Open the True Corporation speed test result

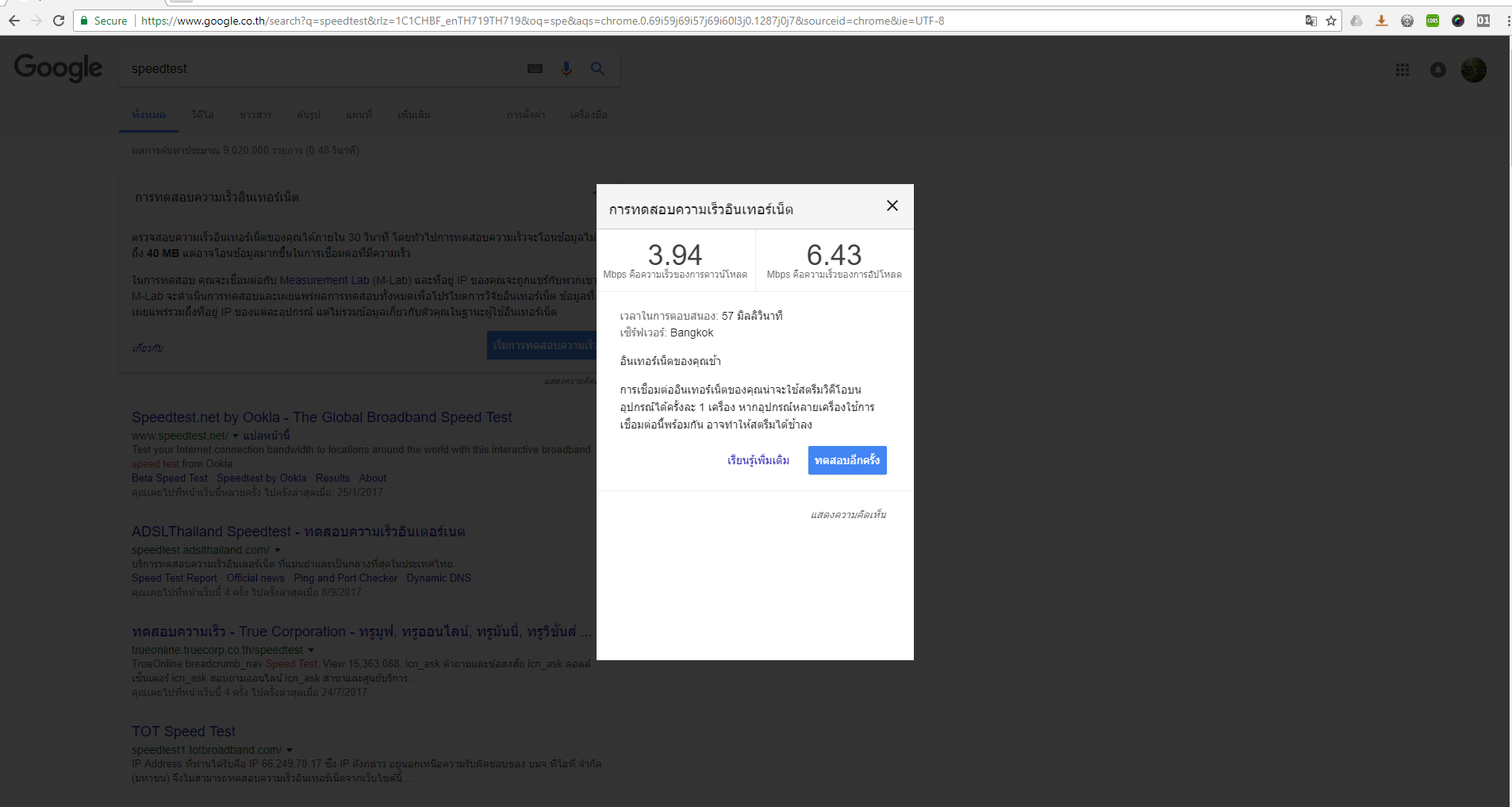click(x=362, y=632)
